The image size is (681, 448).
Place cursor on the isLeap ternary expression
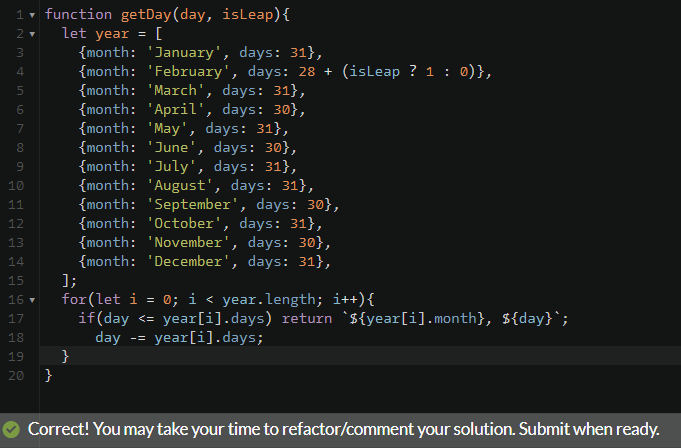click(410, 72)
